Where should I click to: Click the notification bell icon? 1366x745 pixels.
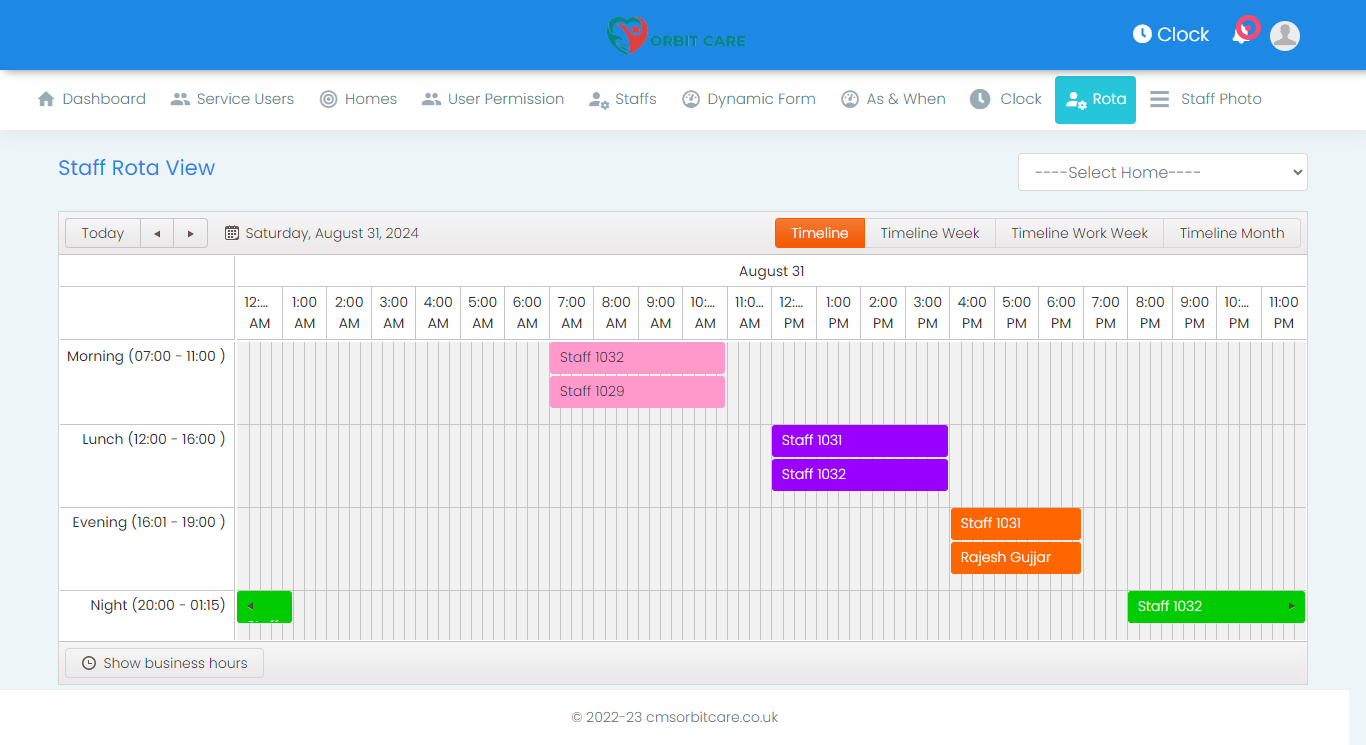click(x=1241, y=36)
